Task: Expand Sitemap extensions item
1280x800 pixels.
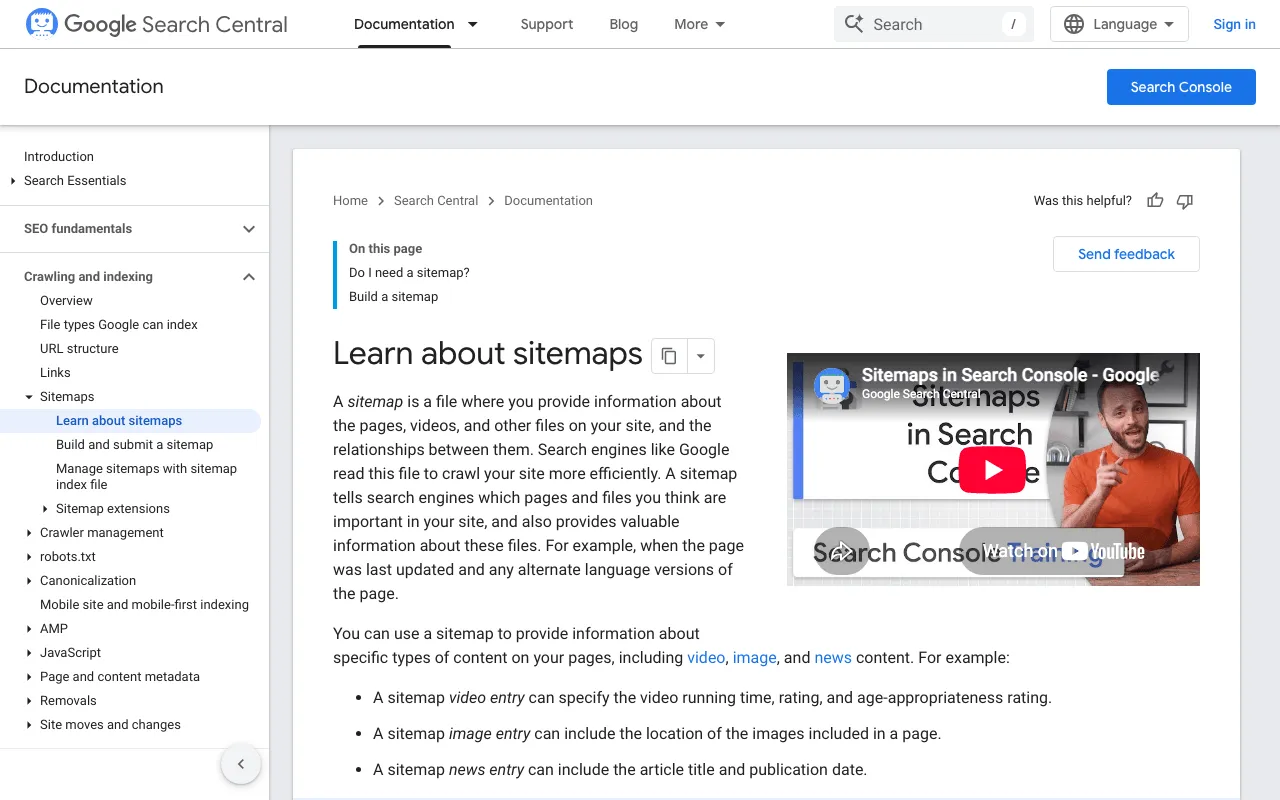Action: click(45, 509)
